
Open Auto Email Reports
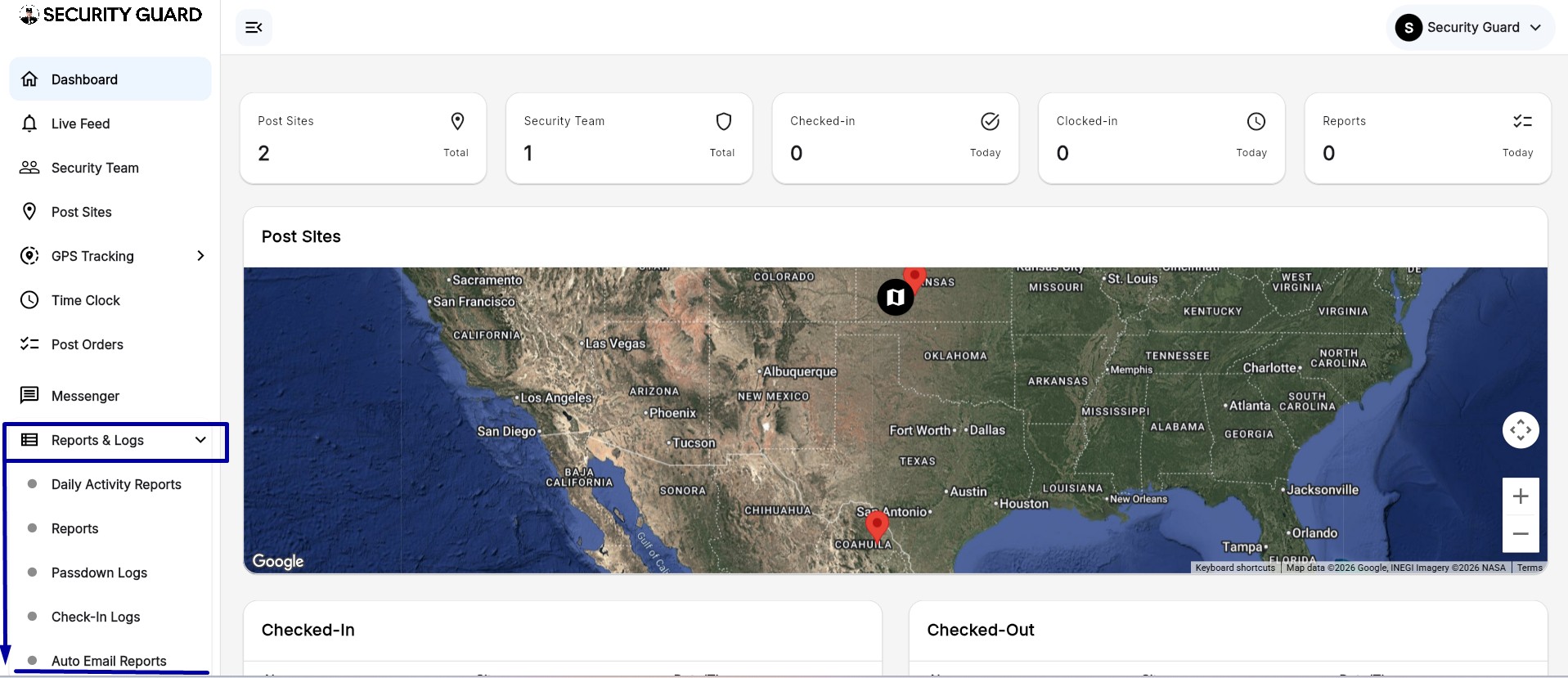pos(110,661)
